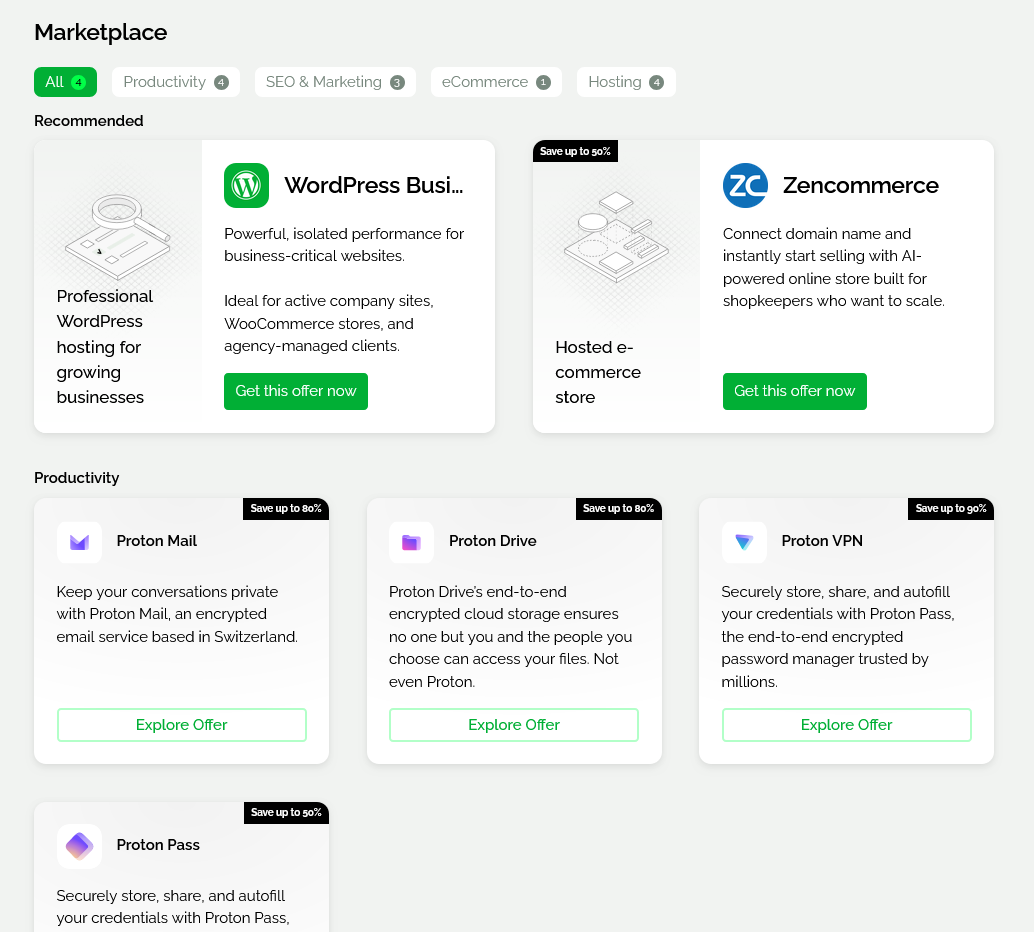1034x932 pixels.
Task: Explore the Proton Mail offer
Action: tap(181, 725)
